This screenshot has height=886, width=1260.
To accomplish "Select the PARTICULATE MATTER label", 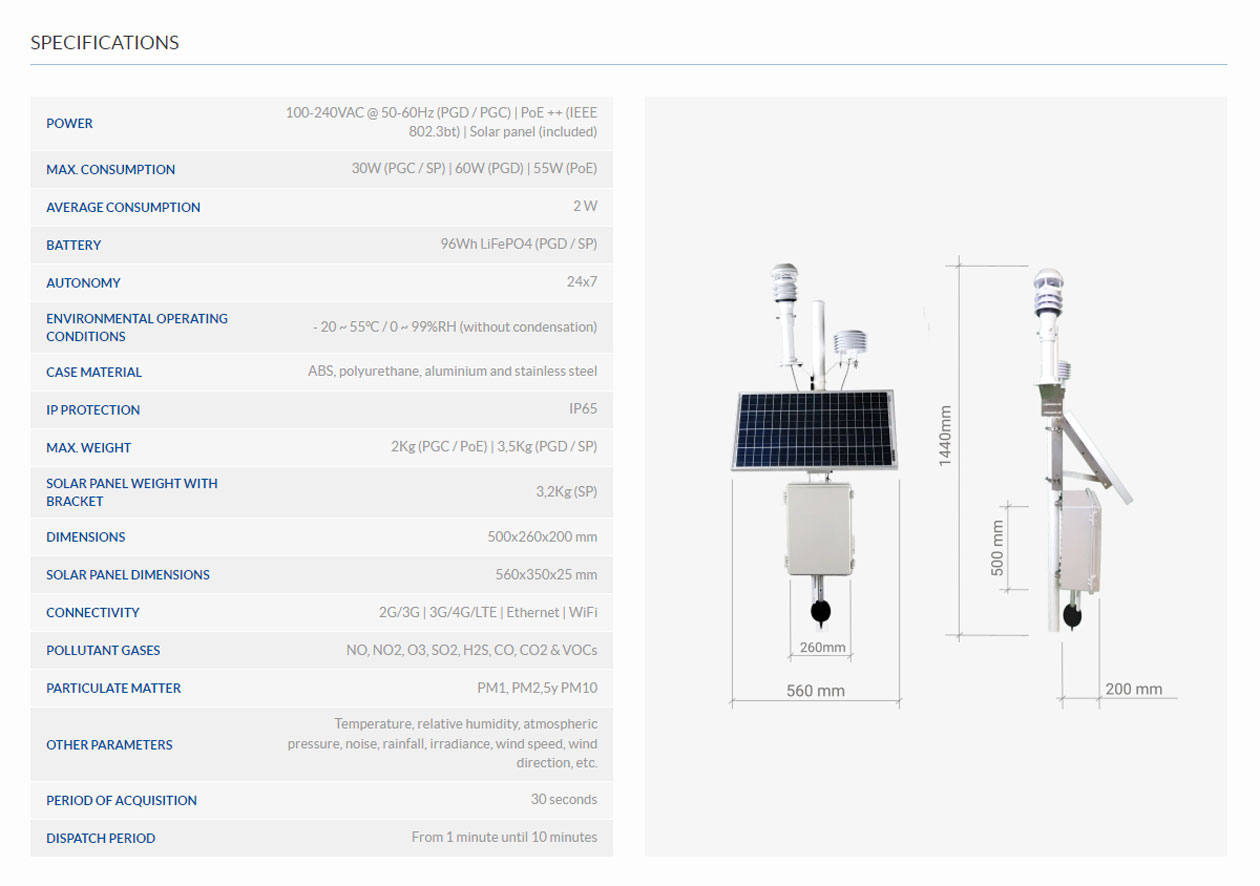I will click(113, 689).
